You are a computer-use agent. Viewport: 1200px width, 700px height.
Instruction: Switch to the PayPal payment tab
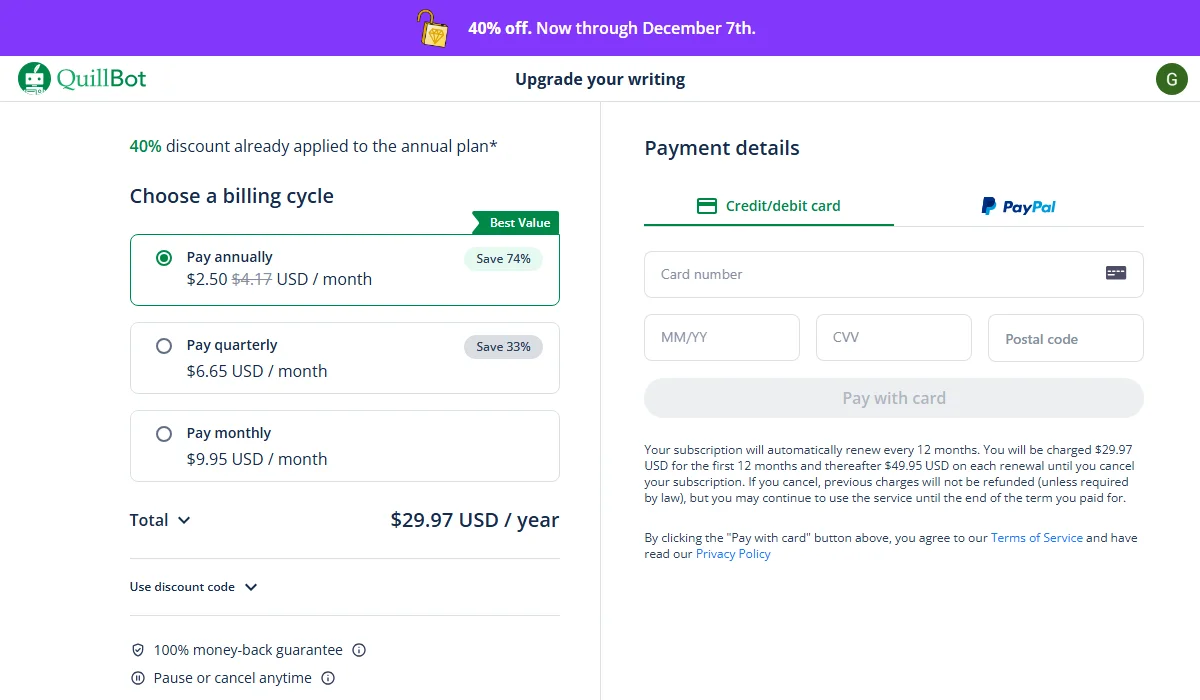(1018, 206)
